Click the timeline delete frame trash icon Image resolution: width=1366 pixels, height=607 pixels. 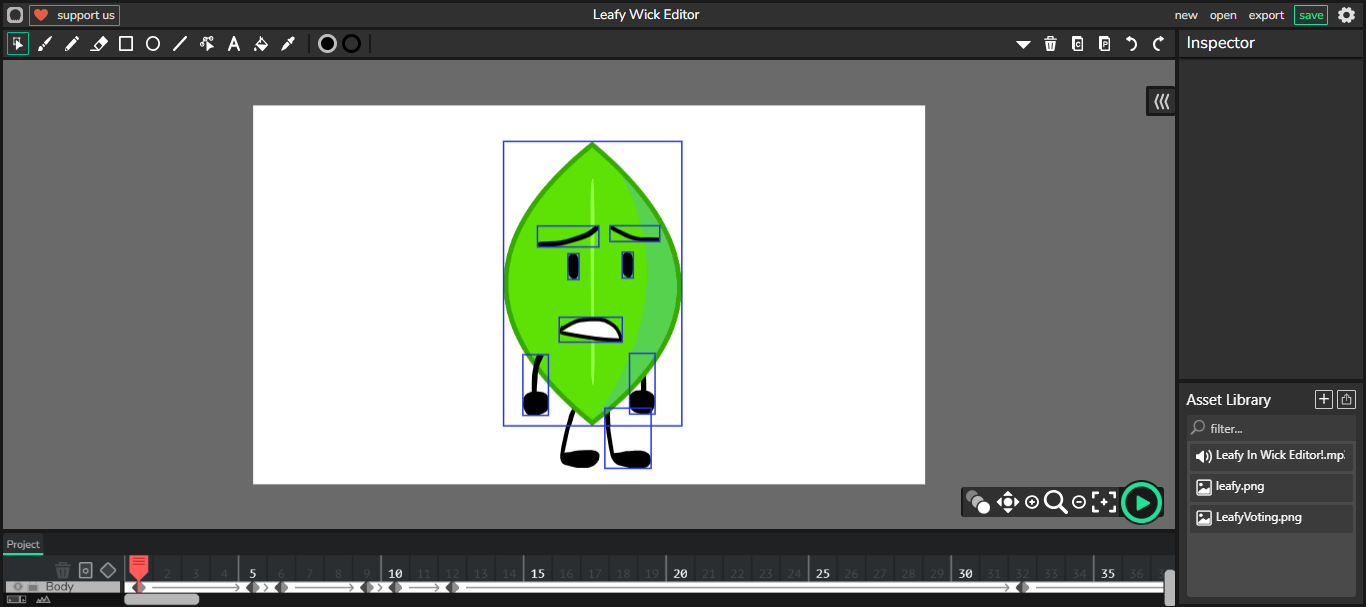tap(63, 570)
